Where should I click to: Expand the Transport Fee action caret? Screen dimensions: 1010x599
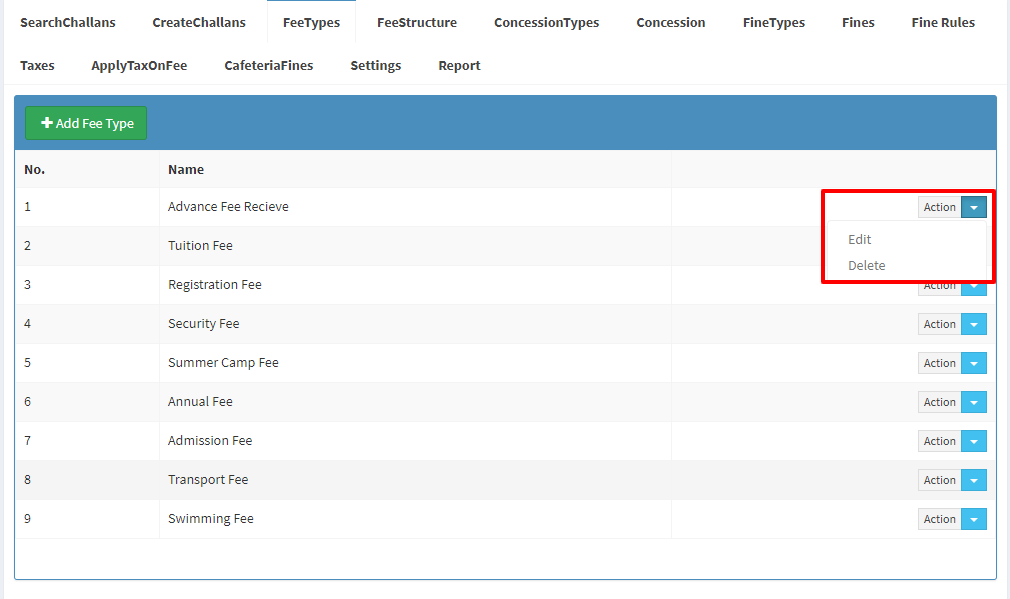tap(974, 480)
